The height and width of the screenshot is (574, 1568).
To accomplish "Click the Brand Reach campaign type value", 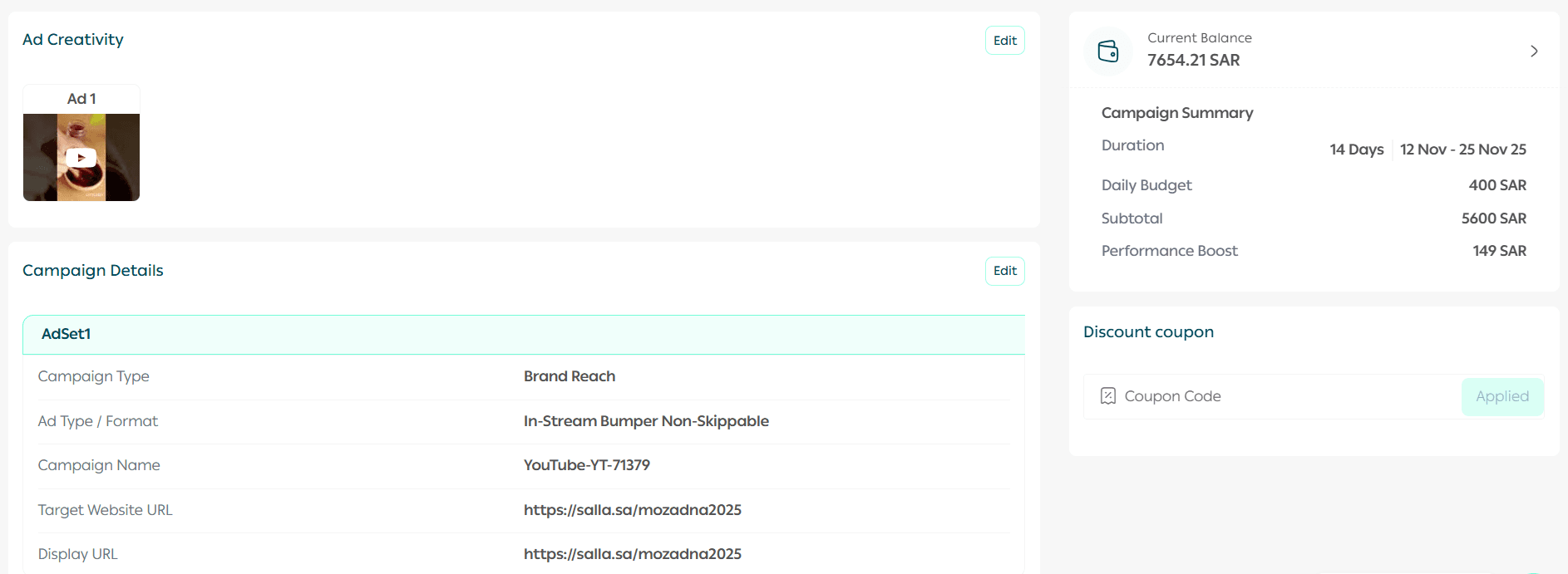I will coord(569,376).
